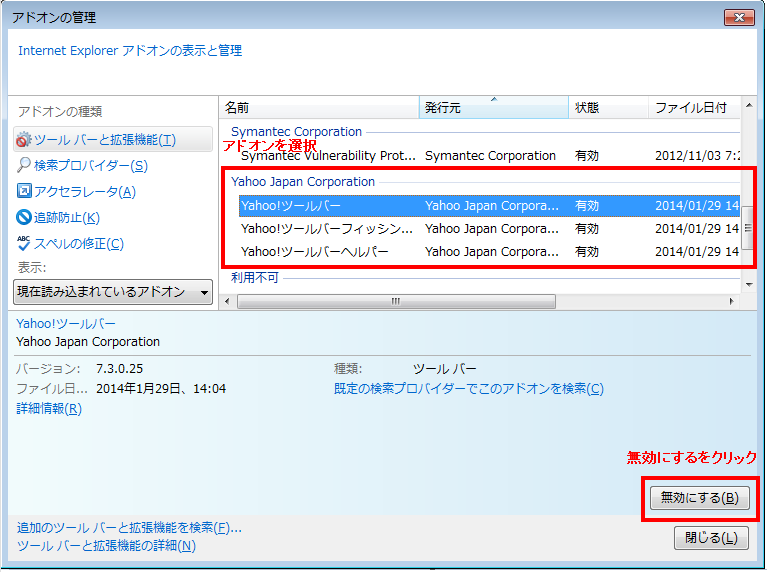Viewport: 768px width, 572px height.
Task: Click the list's vertical scroll up arrow
Action: pos(749,105)
